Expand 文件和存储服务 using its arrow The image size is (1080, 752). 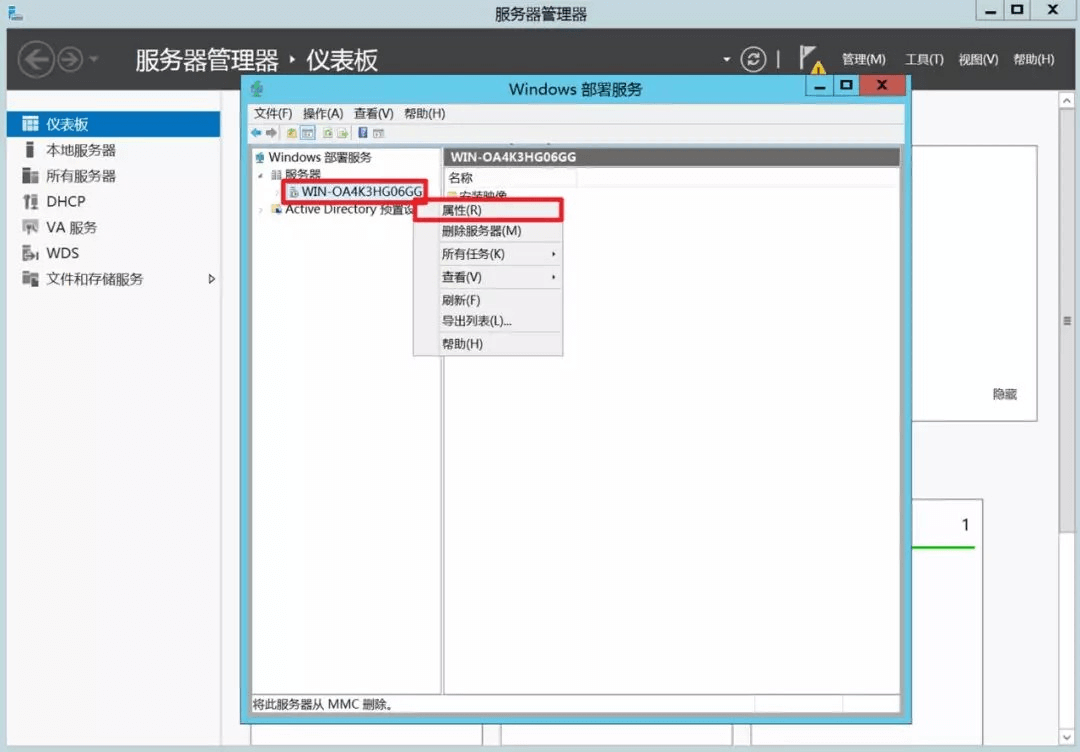tap(211, 279)
